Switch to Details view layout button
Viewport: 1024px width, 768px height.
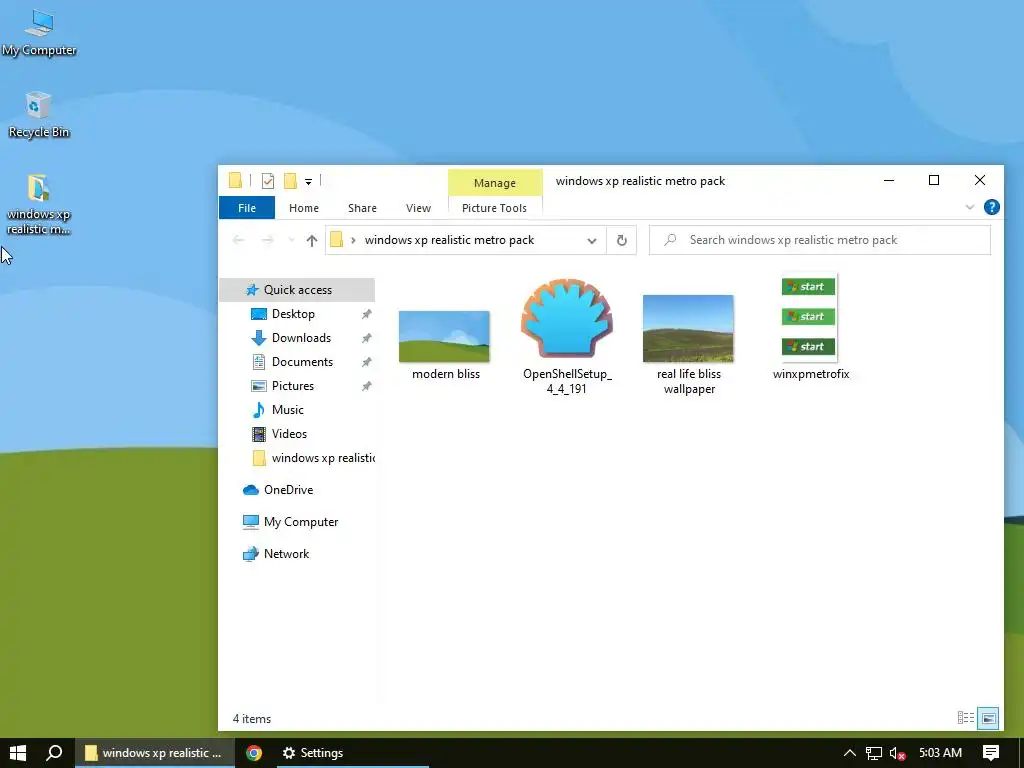coord(965,718)
